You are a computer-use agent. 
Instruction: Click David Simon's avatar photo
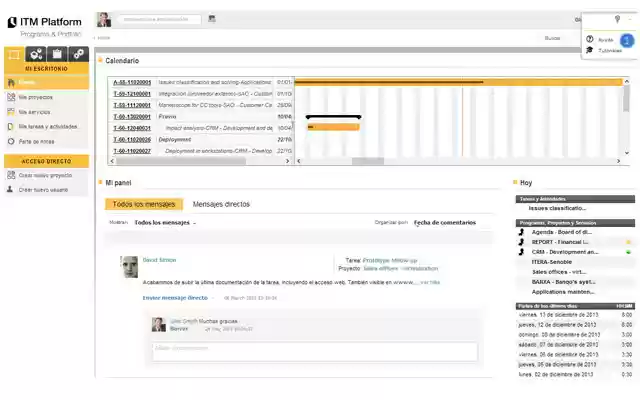pos(130,267)
